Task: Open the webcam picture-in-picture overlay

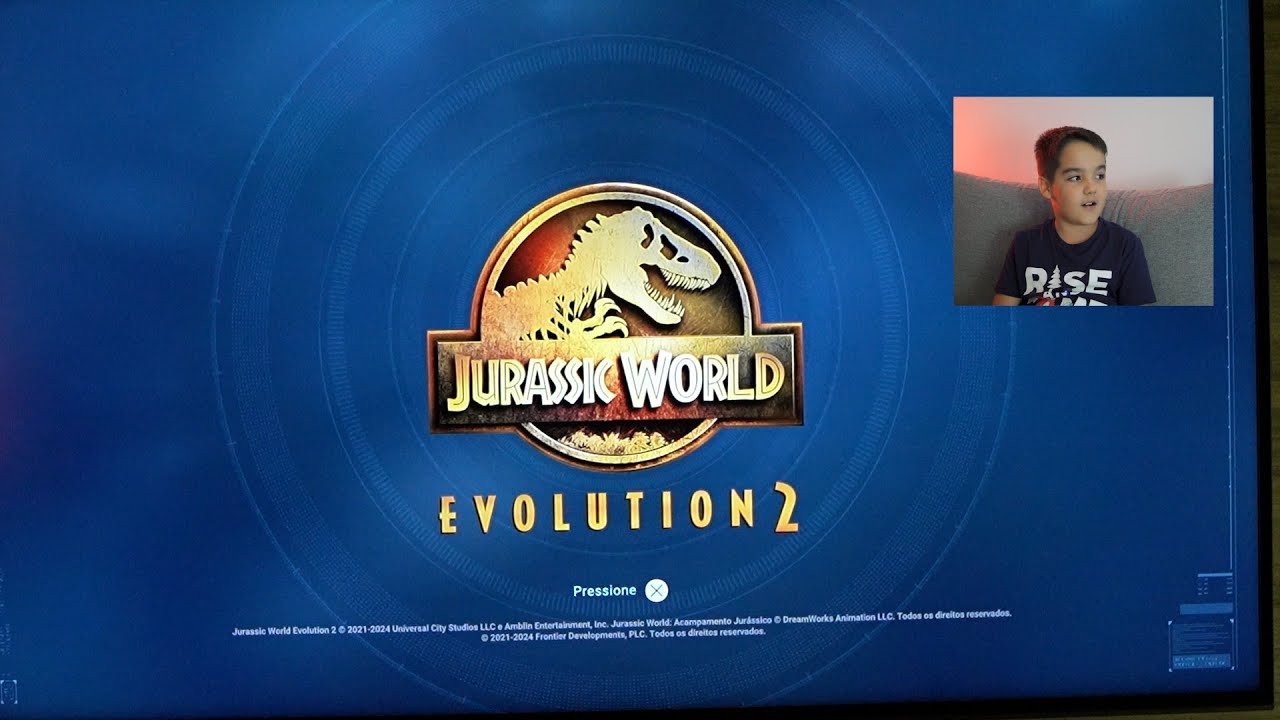Action: coord(1083,201)
